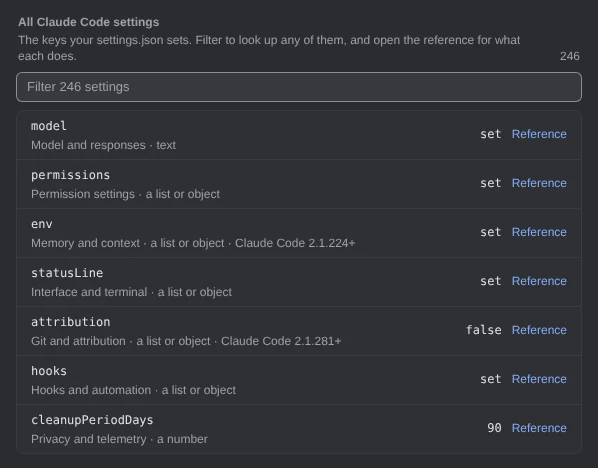The image size is (598, 468).
Task: Select the permissions key name
Action: pyautogui.click(x=71, y=175)
